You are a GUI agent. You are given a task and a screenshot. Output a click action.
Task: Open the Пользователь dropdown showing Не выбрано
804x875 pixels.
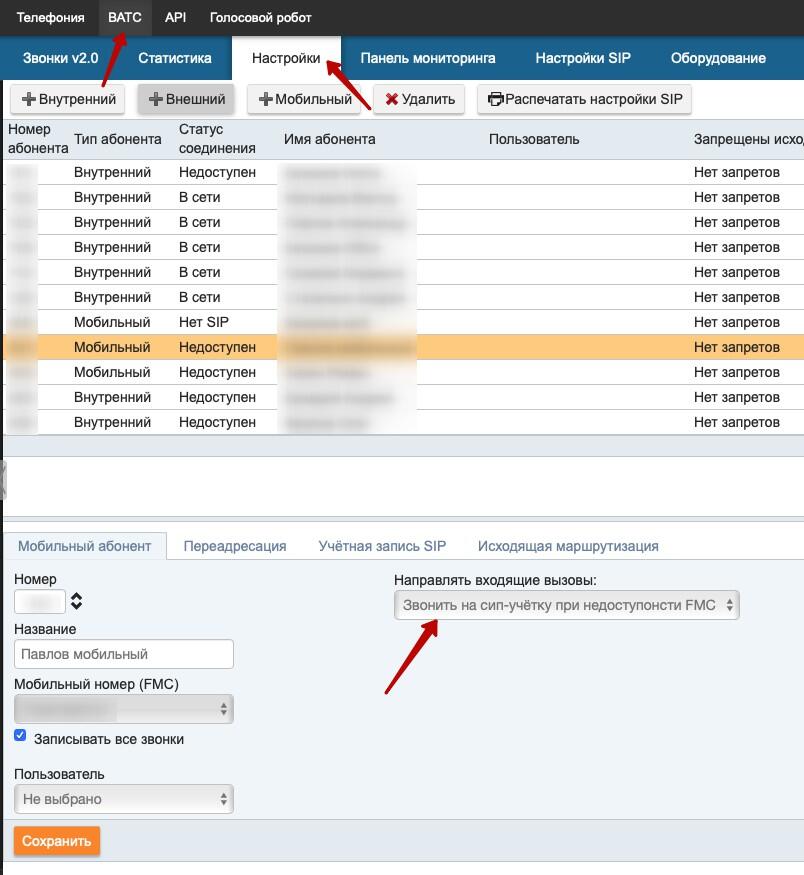123,799
